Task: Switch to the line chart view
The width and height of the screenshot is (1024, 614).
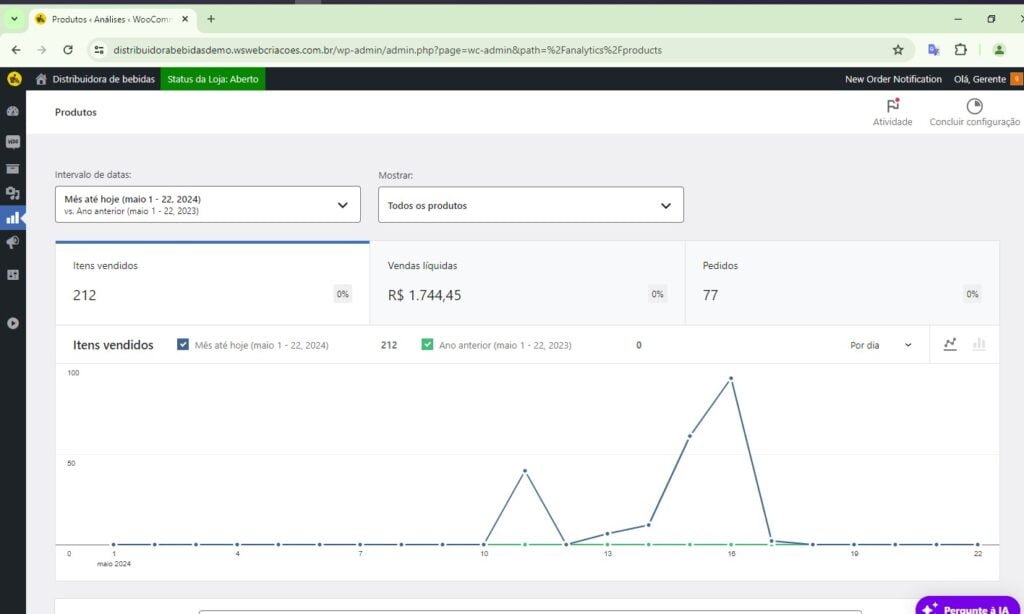Action: [x=950, y=344]
